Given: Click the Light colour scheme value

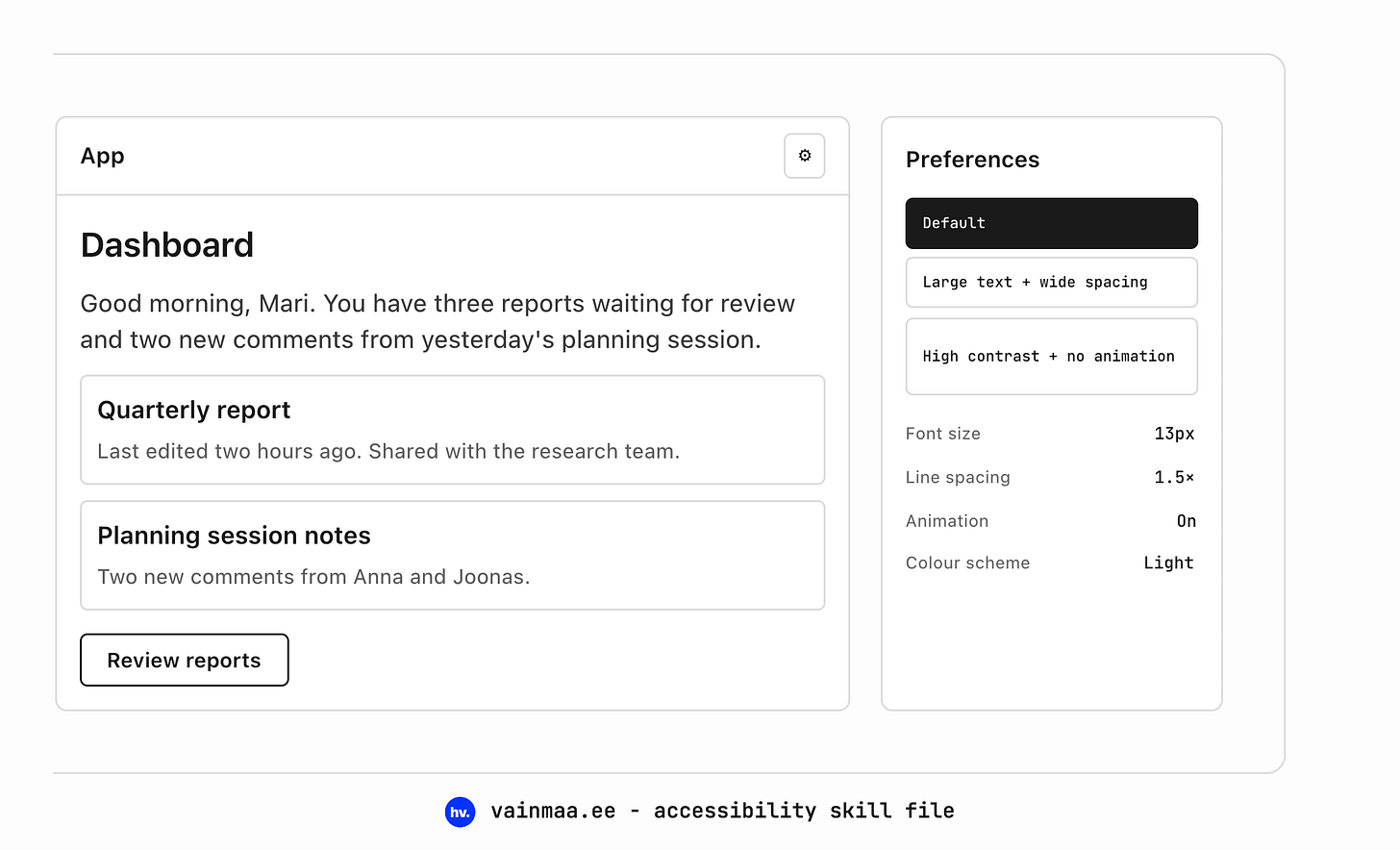Looking at the screenshot, I should point(1168,563).
